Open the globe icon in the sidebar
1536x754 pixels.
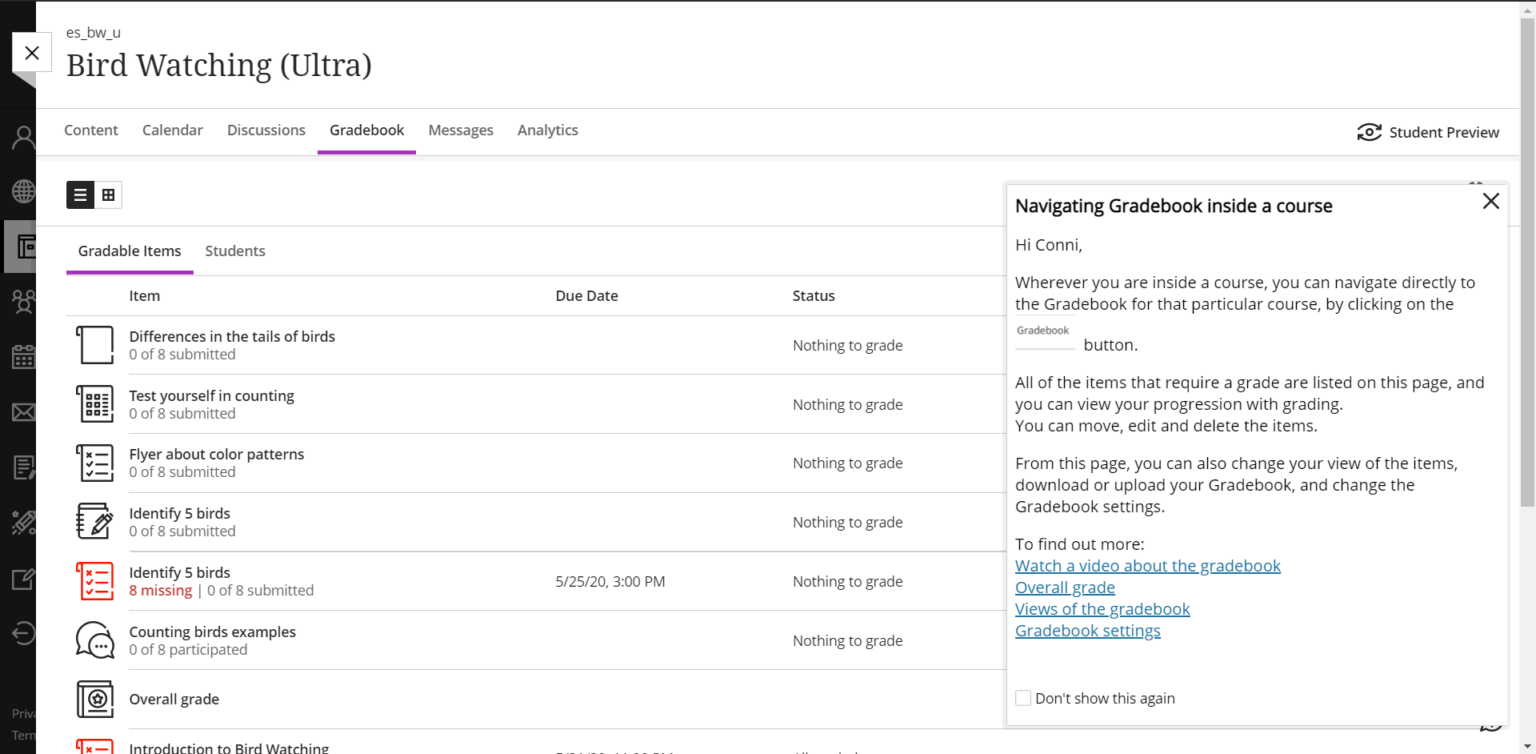click(24, 191)
